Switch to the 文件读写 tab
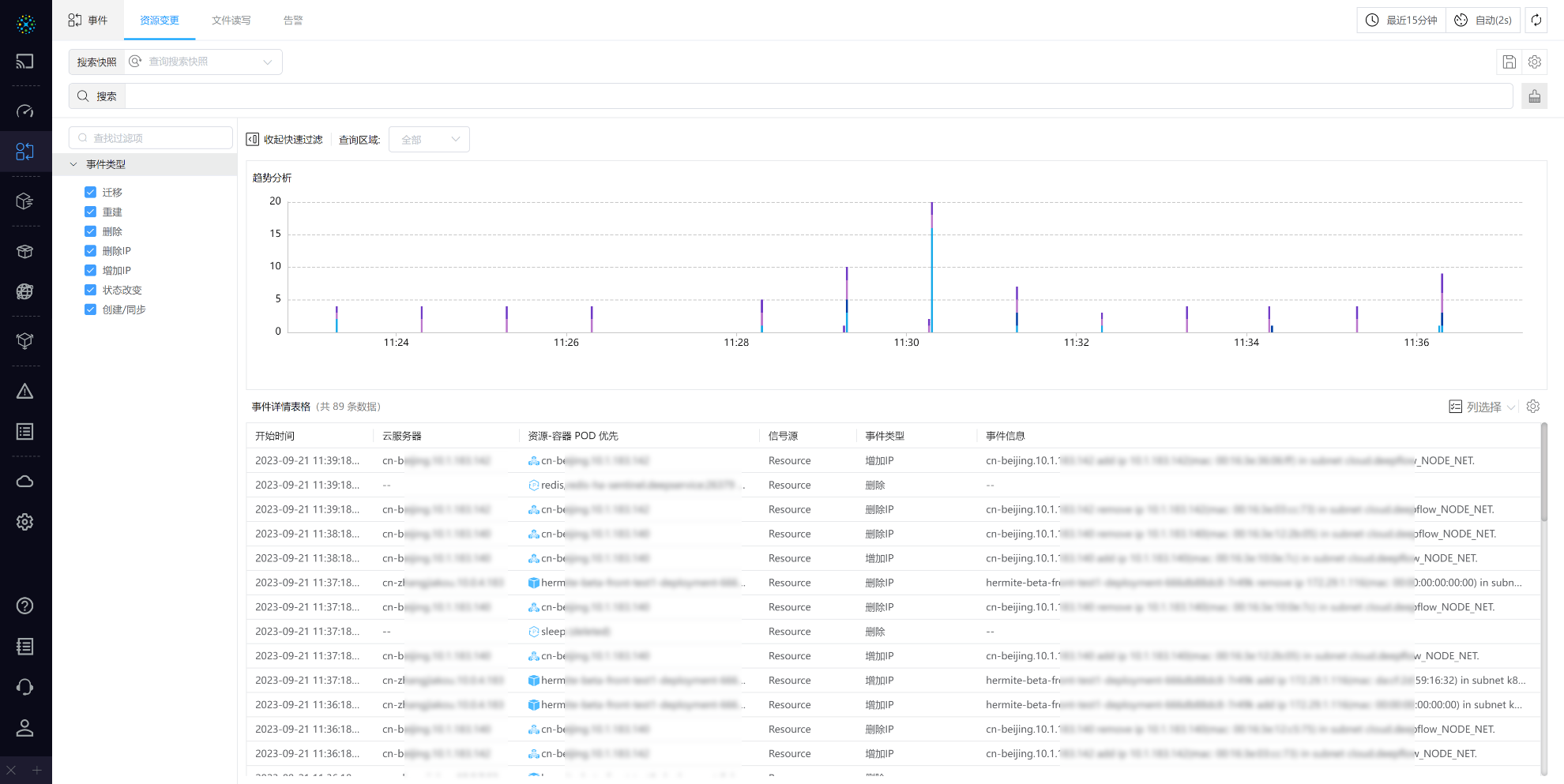1564x784 pixels. click(x=231, y=21)
